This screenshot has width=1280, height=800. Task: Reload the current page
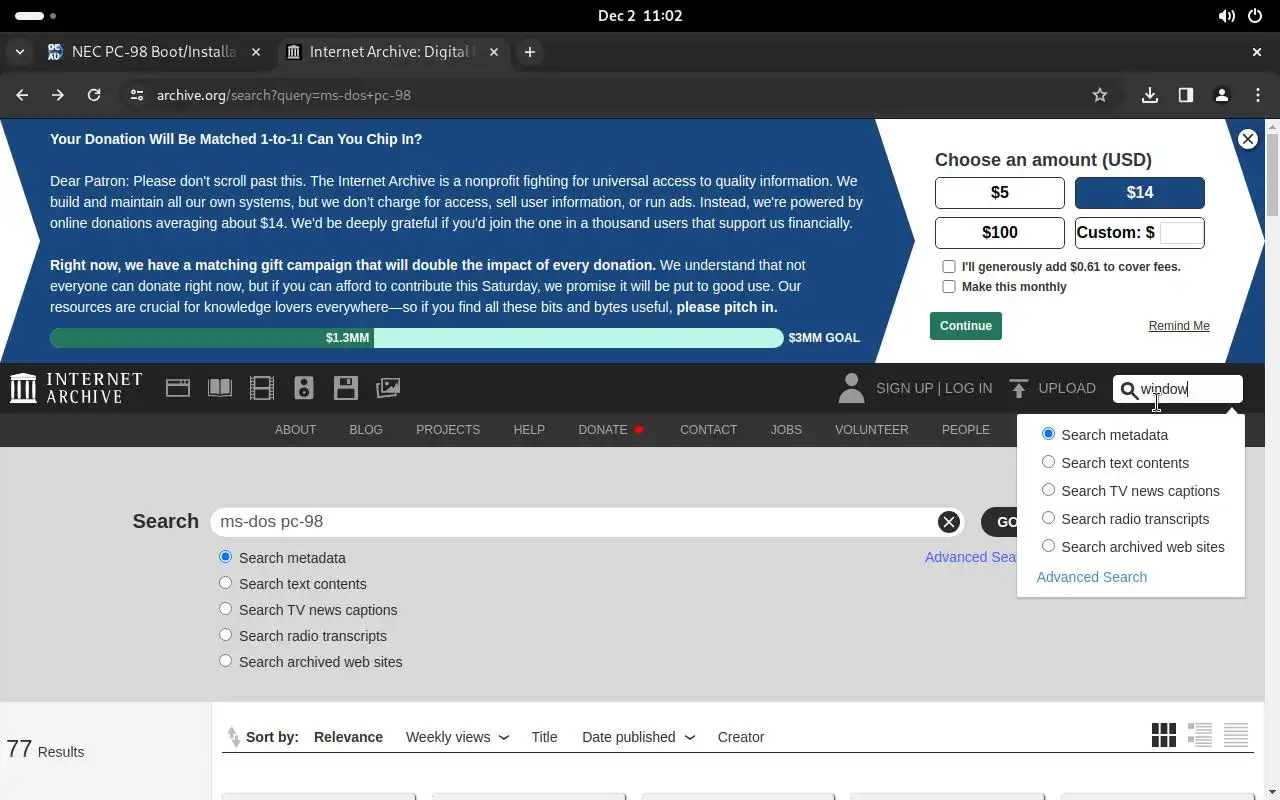click(94, 95)
